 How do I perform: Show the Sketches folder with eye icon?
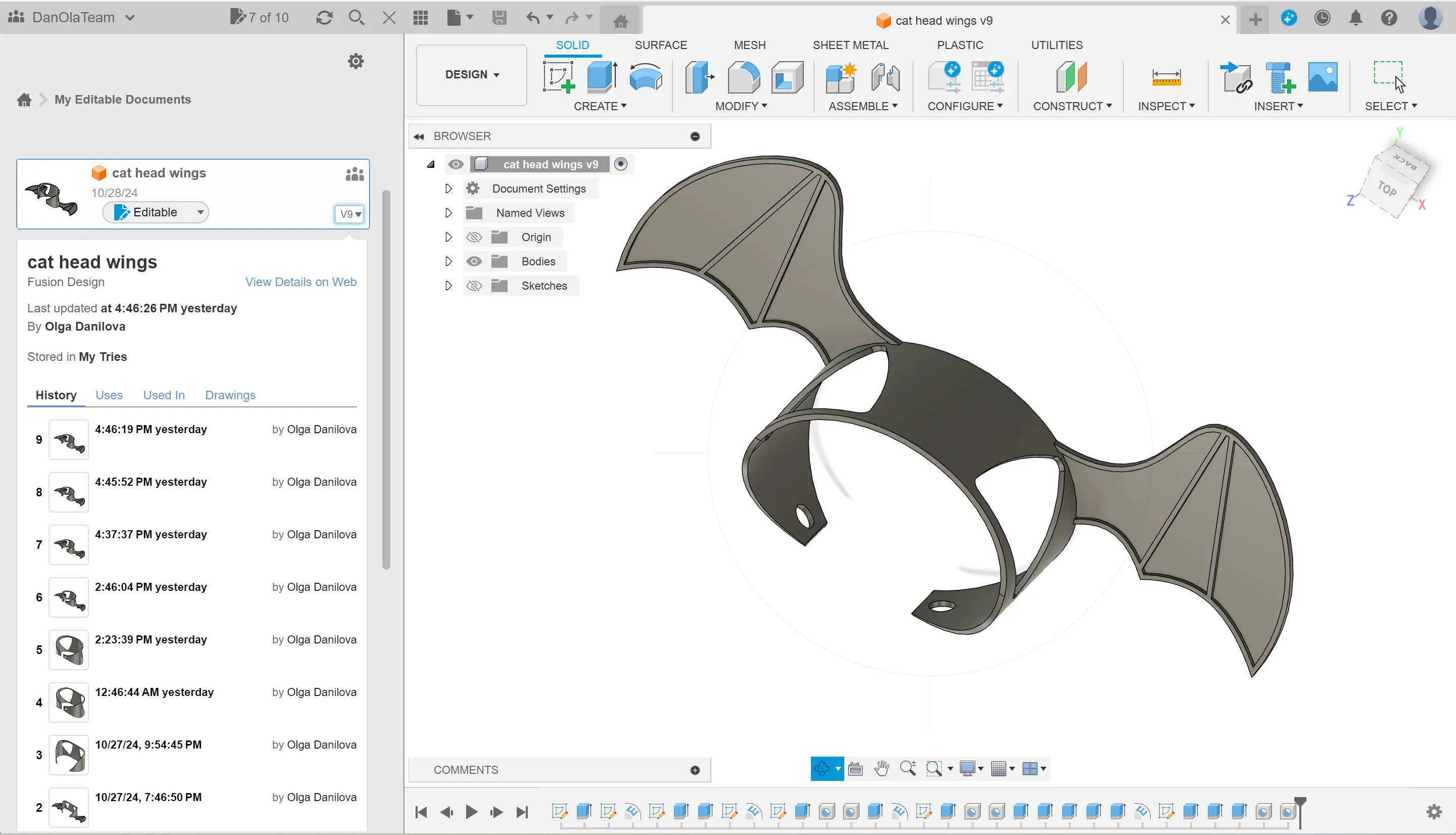coord(474,286)
